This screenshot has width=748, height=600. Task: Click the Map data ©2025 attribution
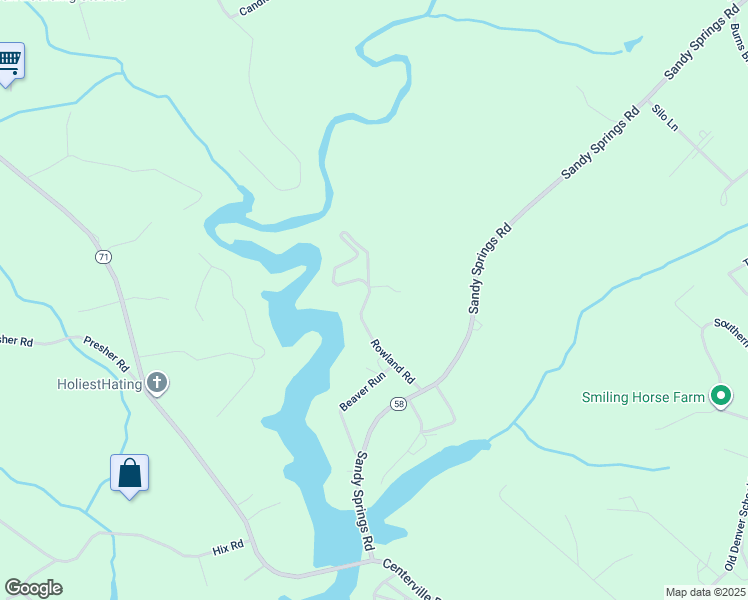click(x=706, y=592)
